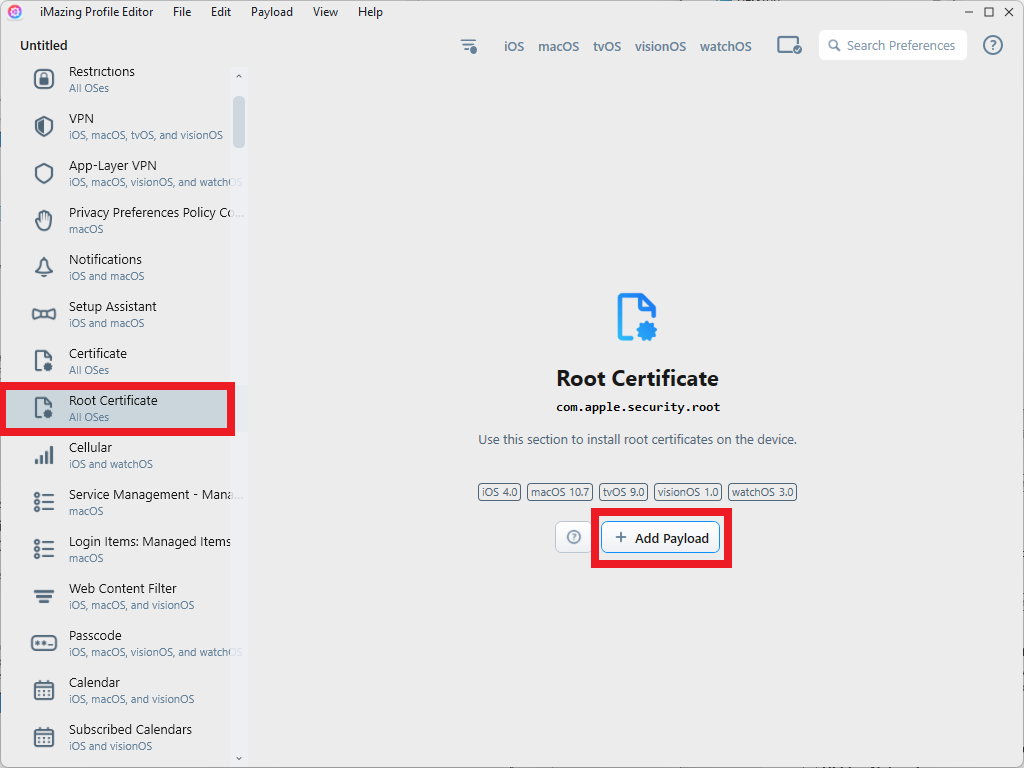The width and height of the screenshot is (1024, 768).
Task: Filter payloads by visionOS
Action: (660, 46)
